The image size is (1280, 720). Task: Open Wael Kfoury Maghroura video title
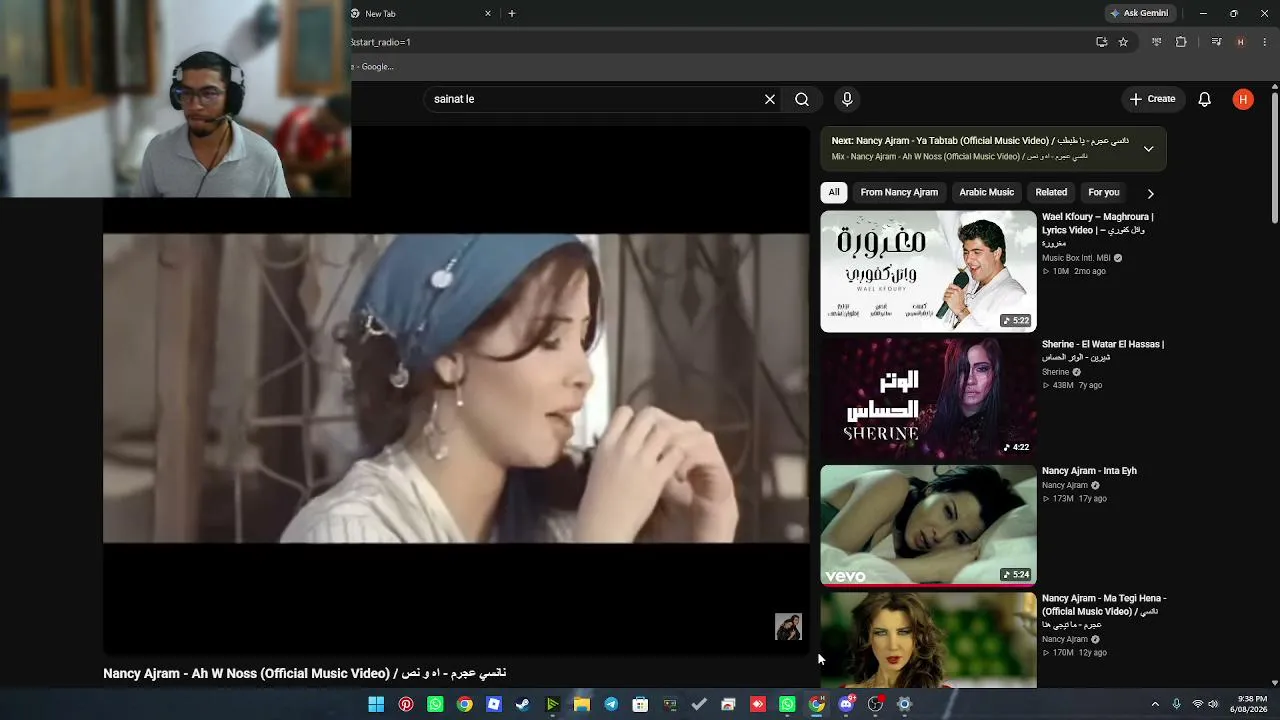1098,230
